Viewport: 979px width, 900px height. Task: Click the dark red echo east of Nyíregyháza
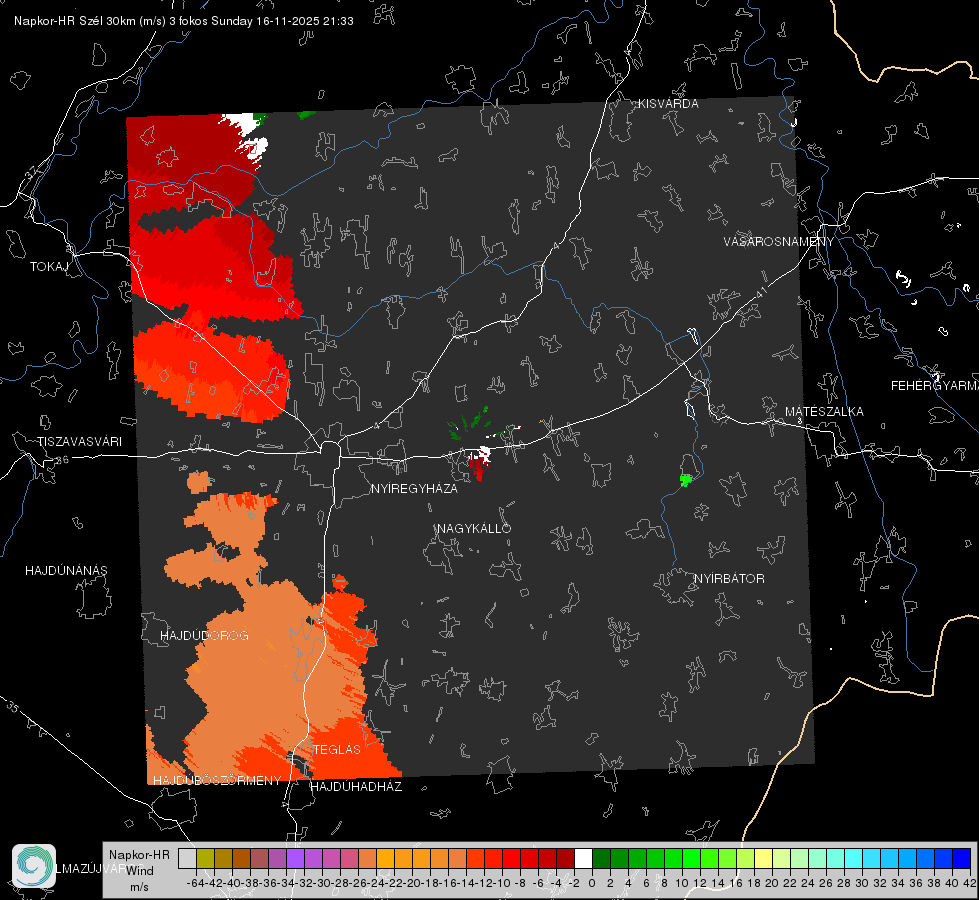click(477, 467)
